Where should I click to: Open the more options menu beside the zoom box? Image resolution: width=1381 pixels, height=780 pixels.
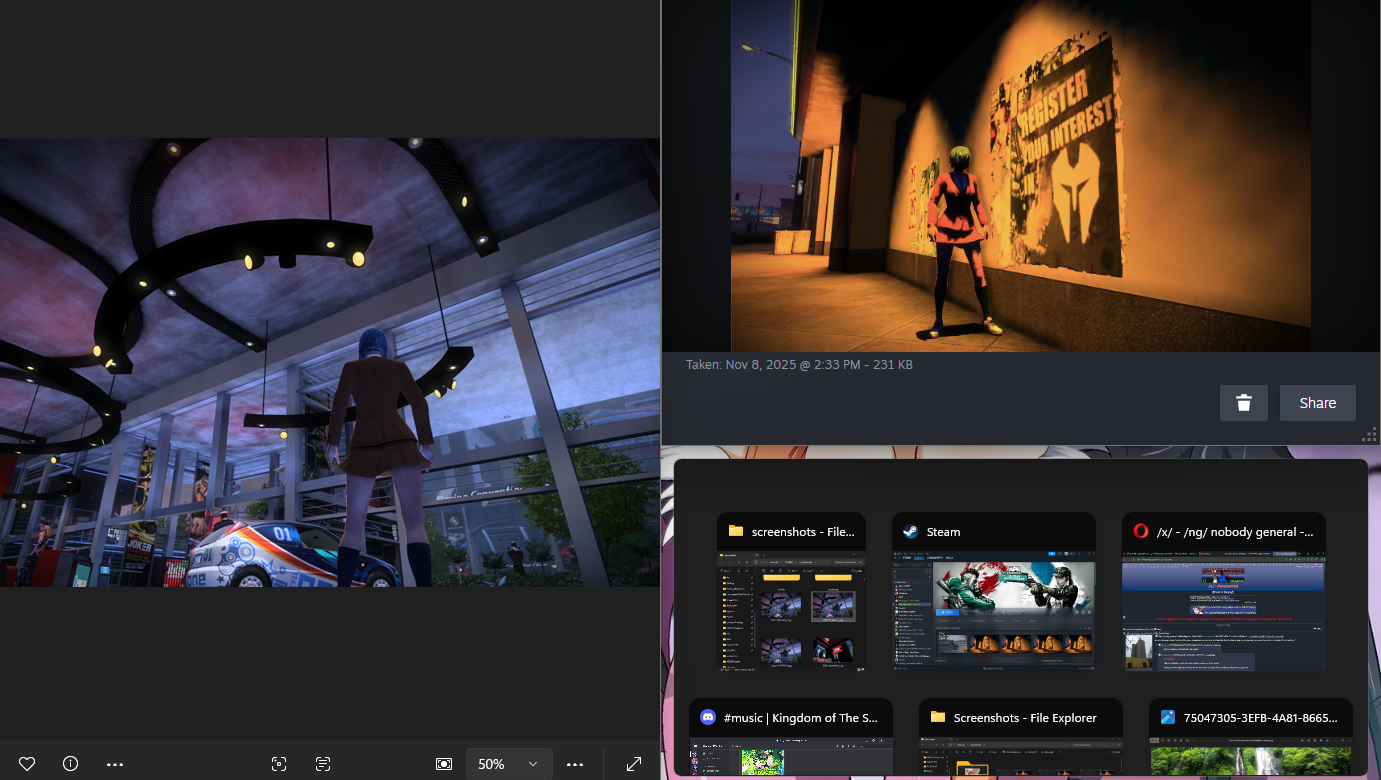(575, 764)
